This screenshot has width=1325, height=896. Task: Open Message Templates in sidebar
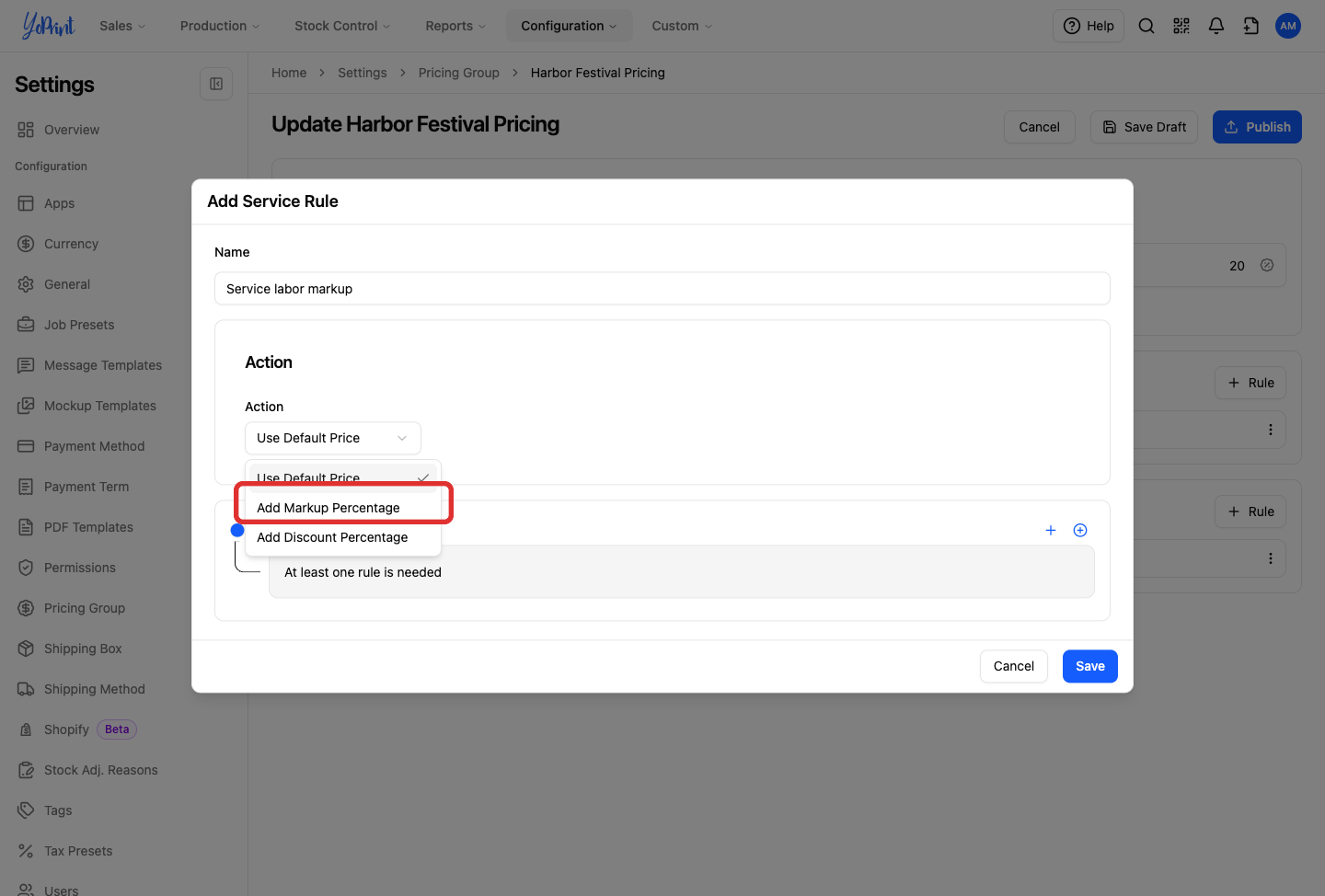tap(103, 365)
